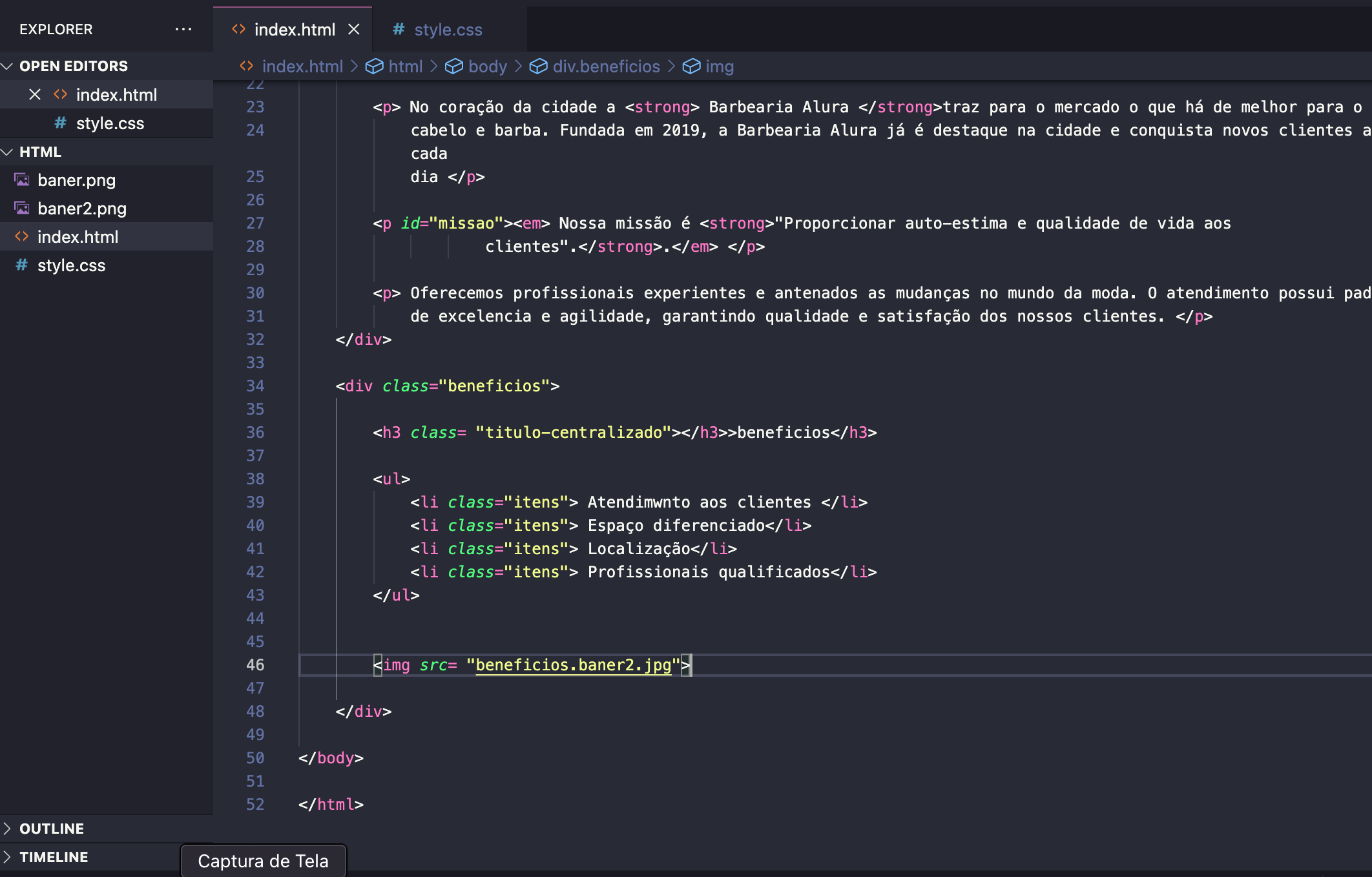This screenshot has width=1372, height=877.
Task: Open style.css under Open Editors
Action: click(x=110, y=123)
